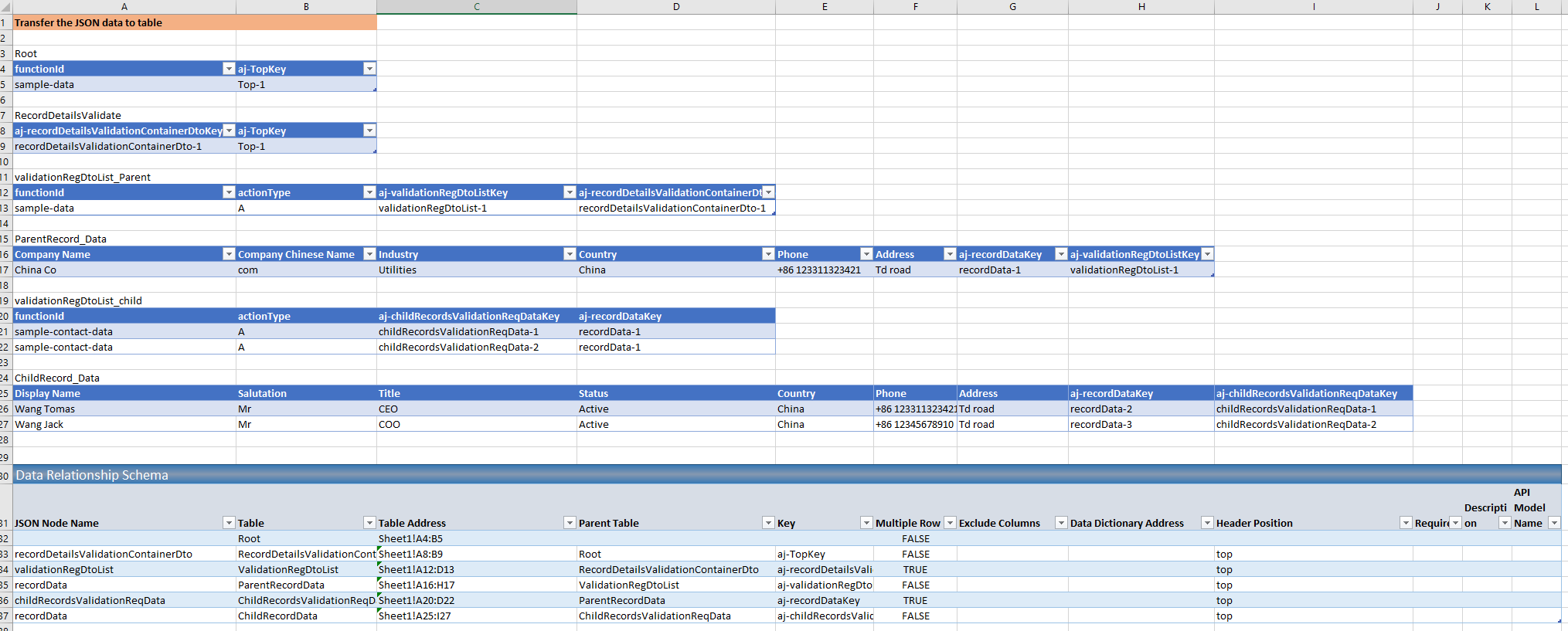This screenshot has height=631, width=1568.
Task: Select the 'Transfer the JSON data to table' cell
Action: pos(193,22)
